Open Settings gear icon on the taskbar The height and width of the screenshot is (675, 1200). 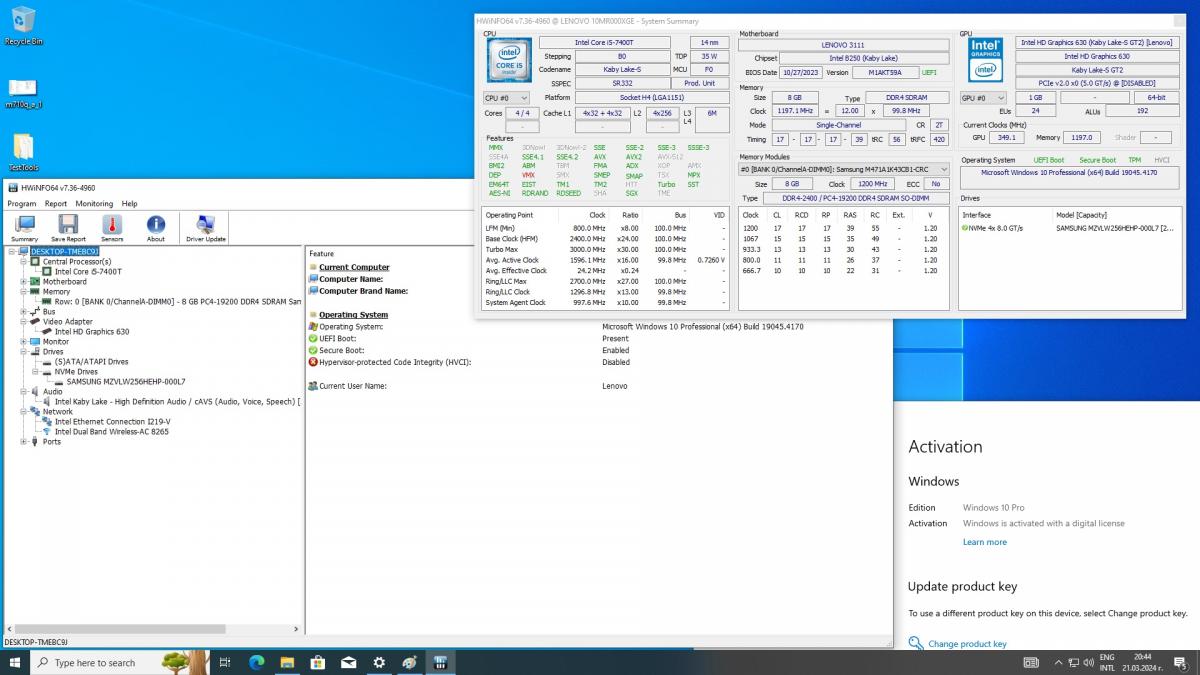380,662
